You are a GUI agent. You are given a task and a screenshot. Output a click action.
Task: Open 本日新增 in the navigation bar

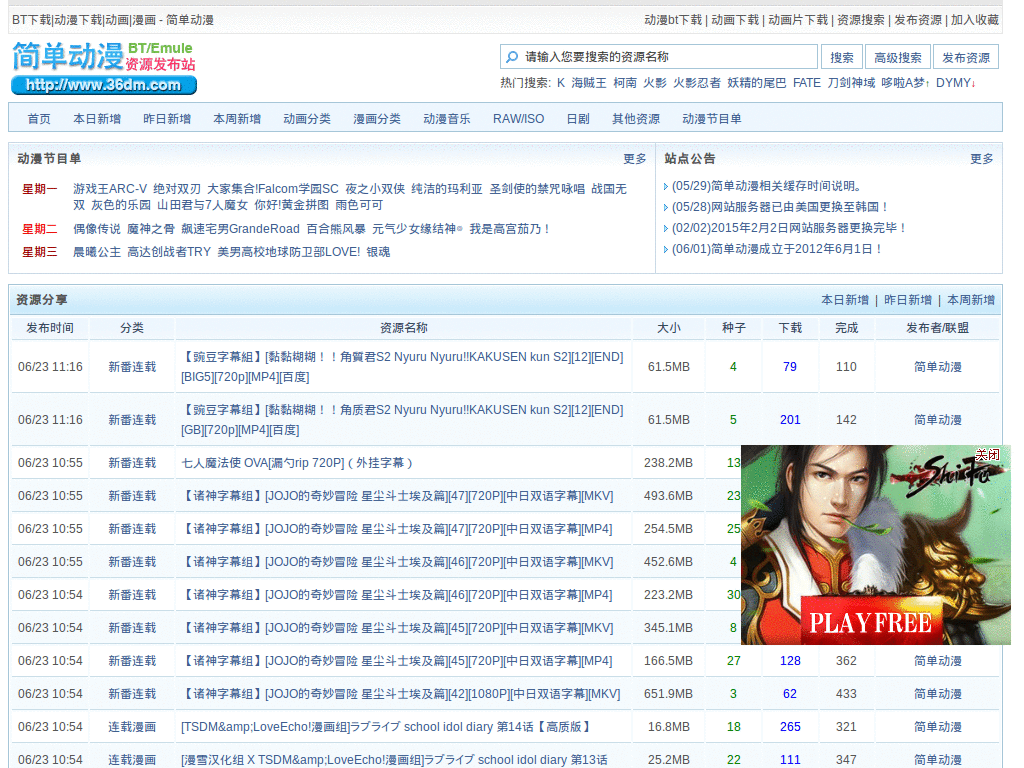coord(97,119)
